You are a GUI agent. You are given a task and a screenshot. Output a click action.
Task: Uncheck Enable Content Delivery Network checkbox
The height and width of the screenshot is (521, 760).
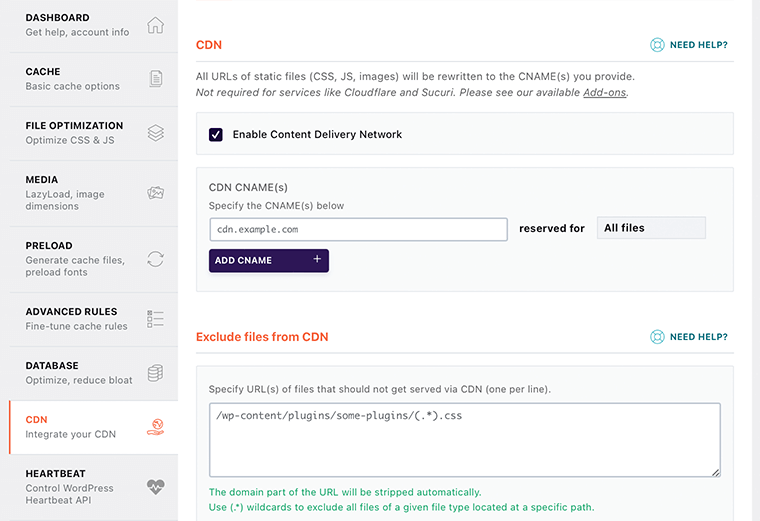tap(215, 134)
